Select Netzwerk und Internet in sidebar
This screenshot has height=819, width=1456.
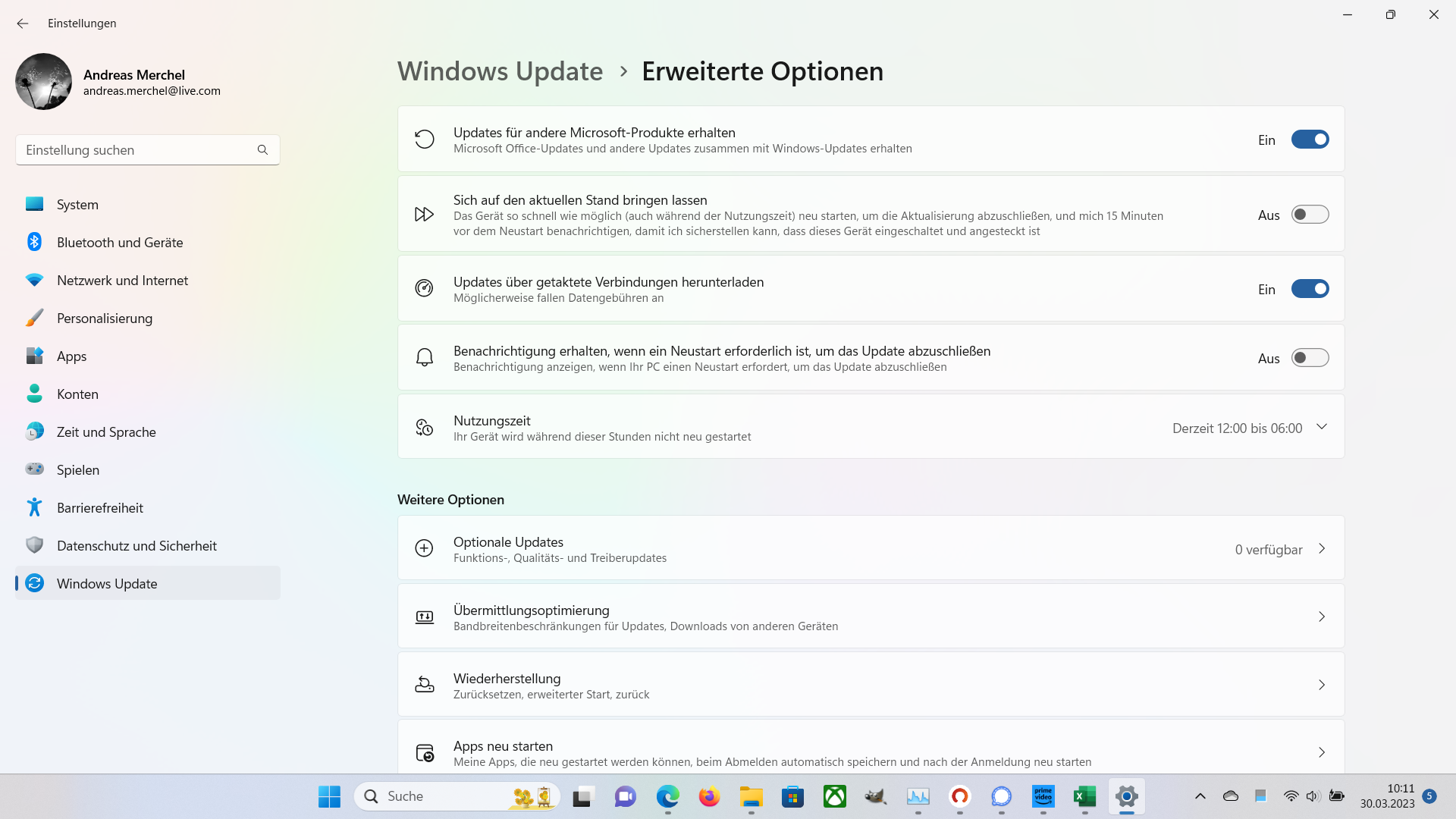pyautogui.click(x=122, y=281)
